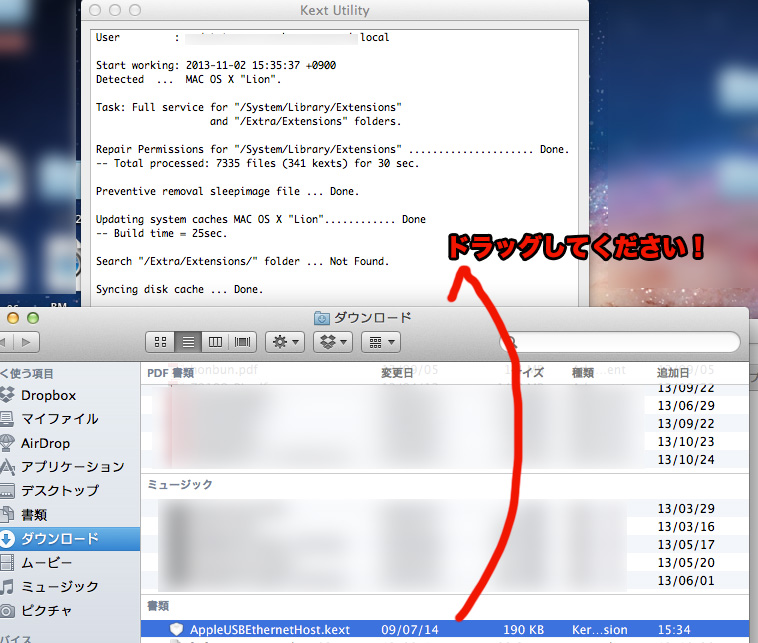Click the 13/10/24 date row

[686, 460]
